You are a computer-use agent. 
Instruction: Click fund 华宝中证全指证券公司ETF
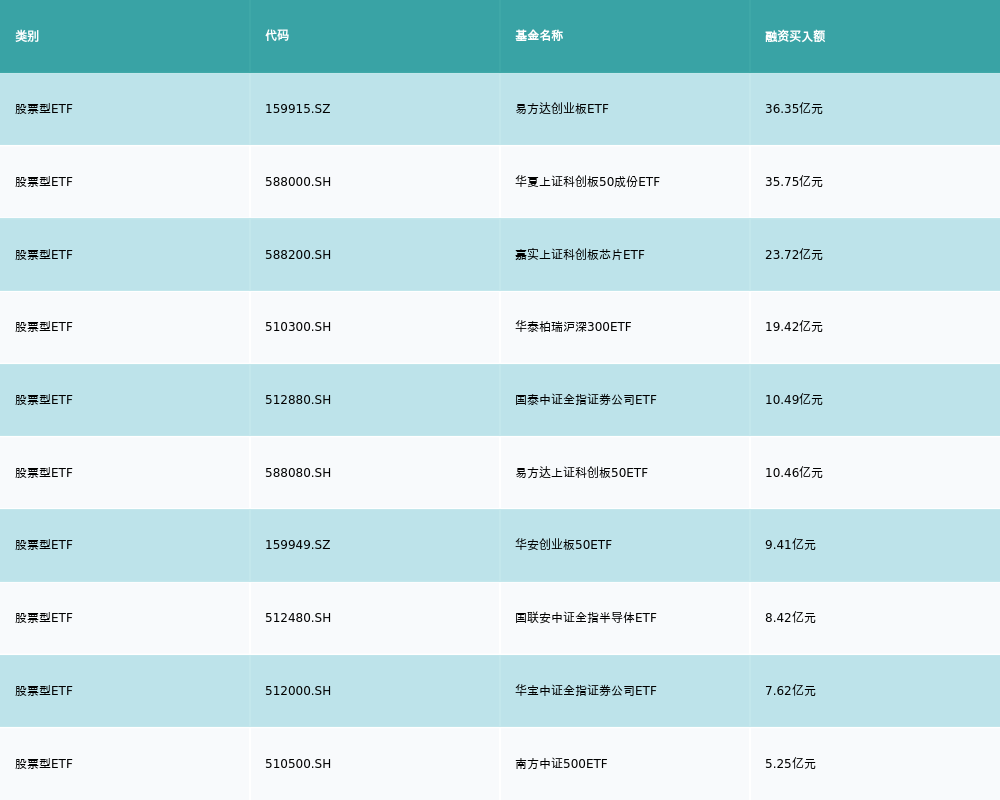(x=585, y=691)
